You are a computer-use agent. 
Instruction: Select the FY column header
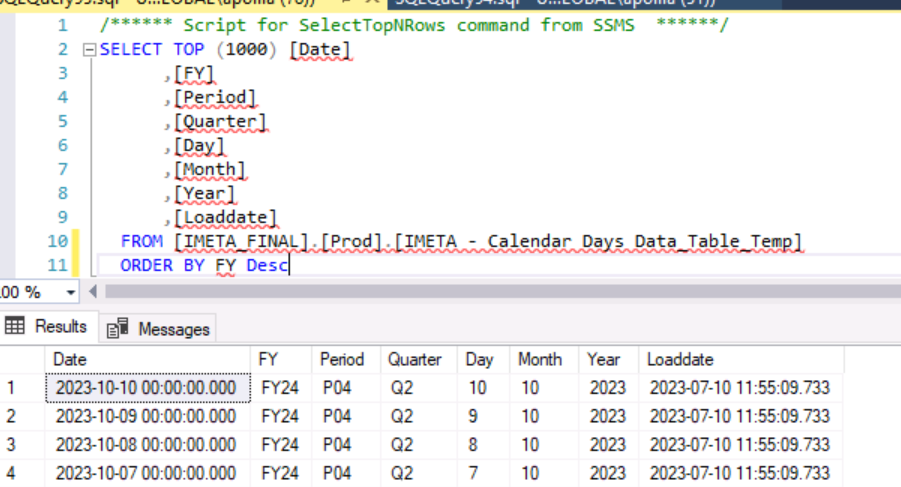point(268,359)
